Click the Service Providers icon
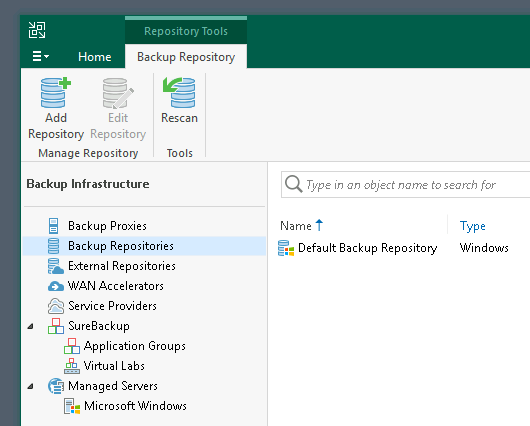 click(56, 306)
